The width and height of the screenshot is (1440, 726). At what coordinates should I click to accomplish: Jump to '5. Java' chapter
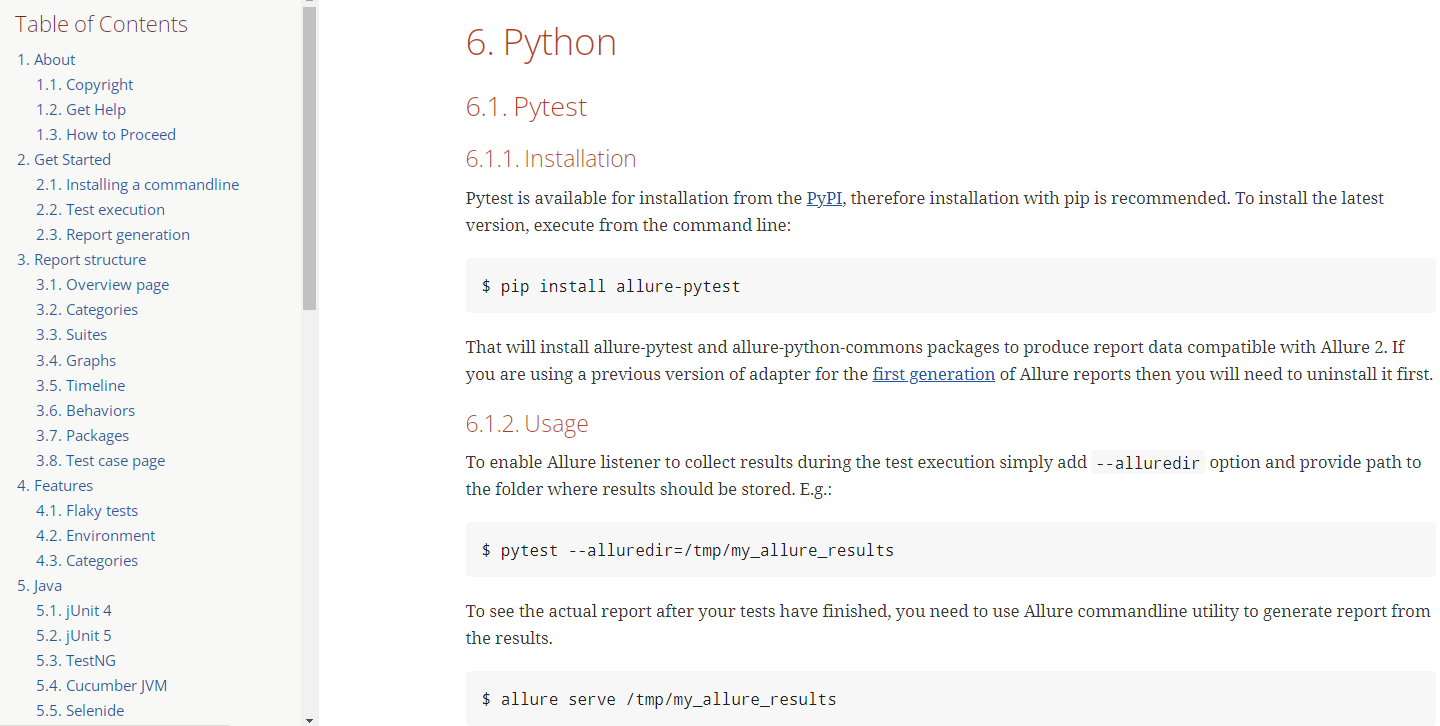(x=40, y=585)
